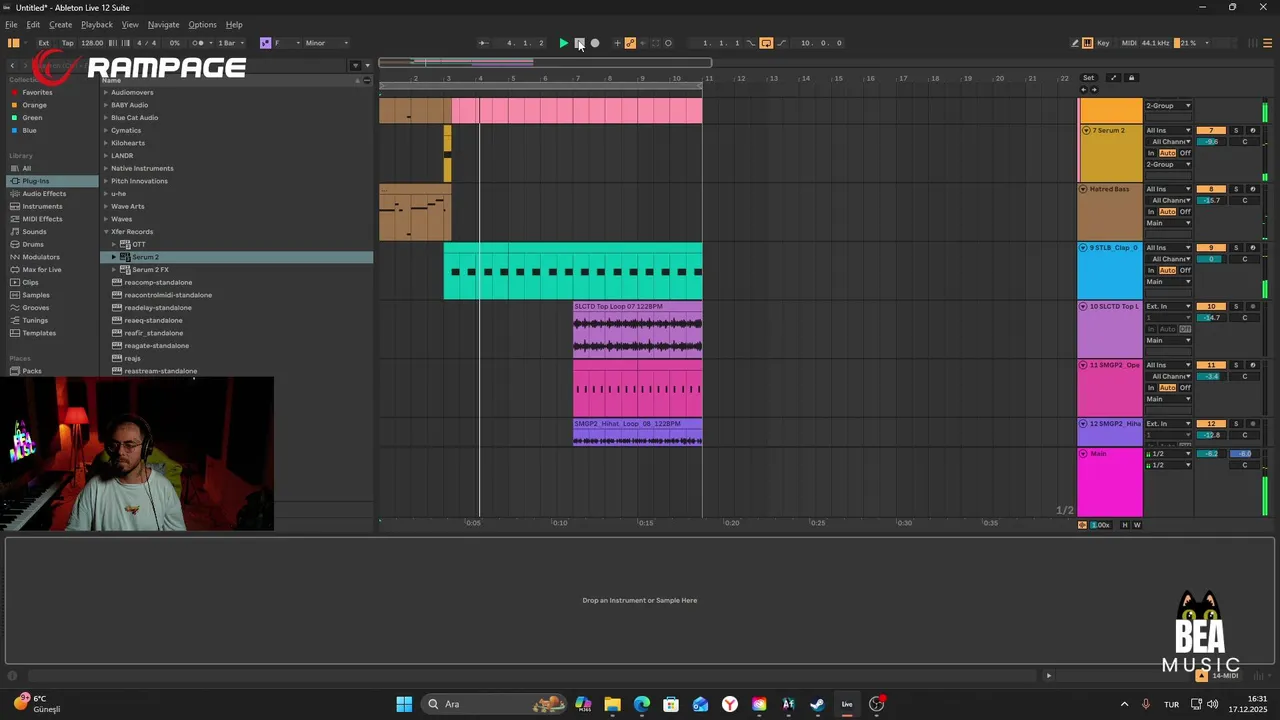Open the Options menu

(x=202, y=24)
